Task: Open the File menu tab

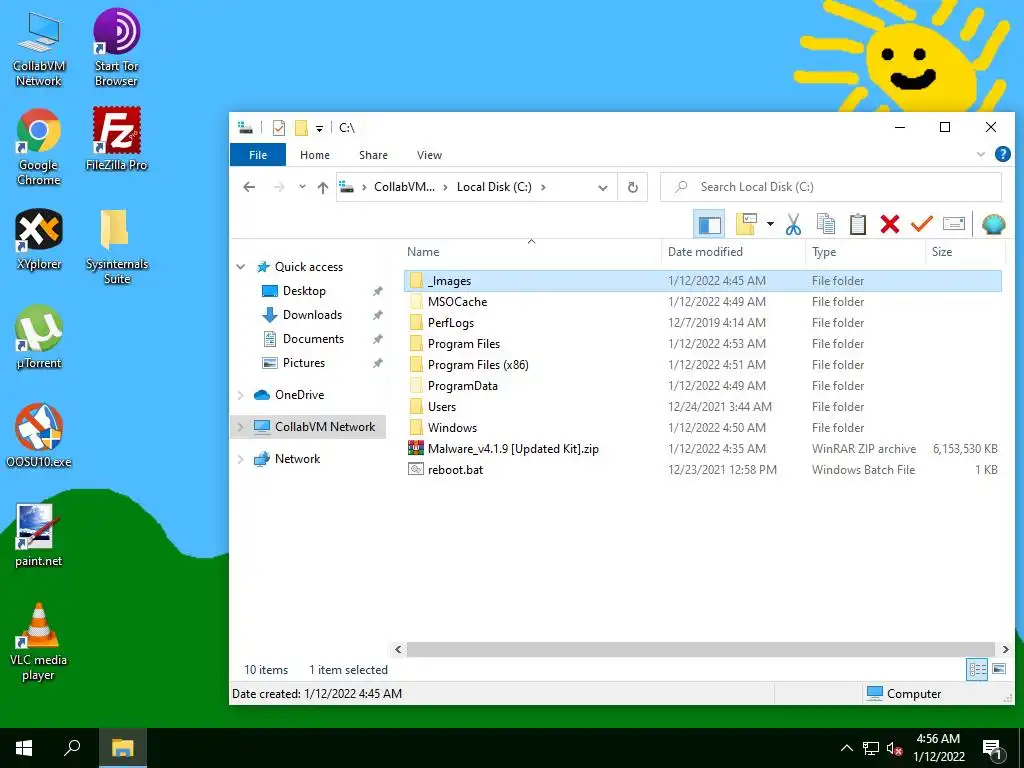Action: 258,155
